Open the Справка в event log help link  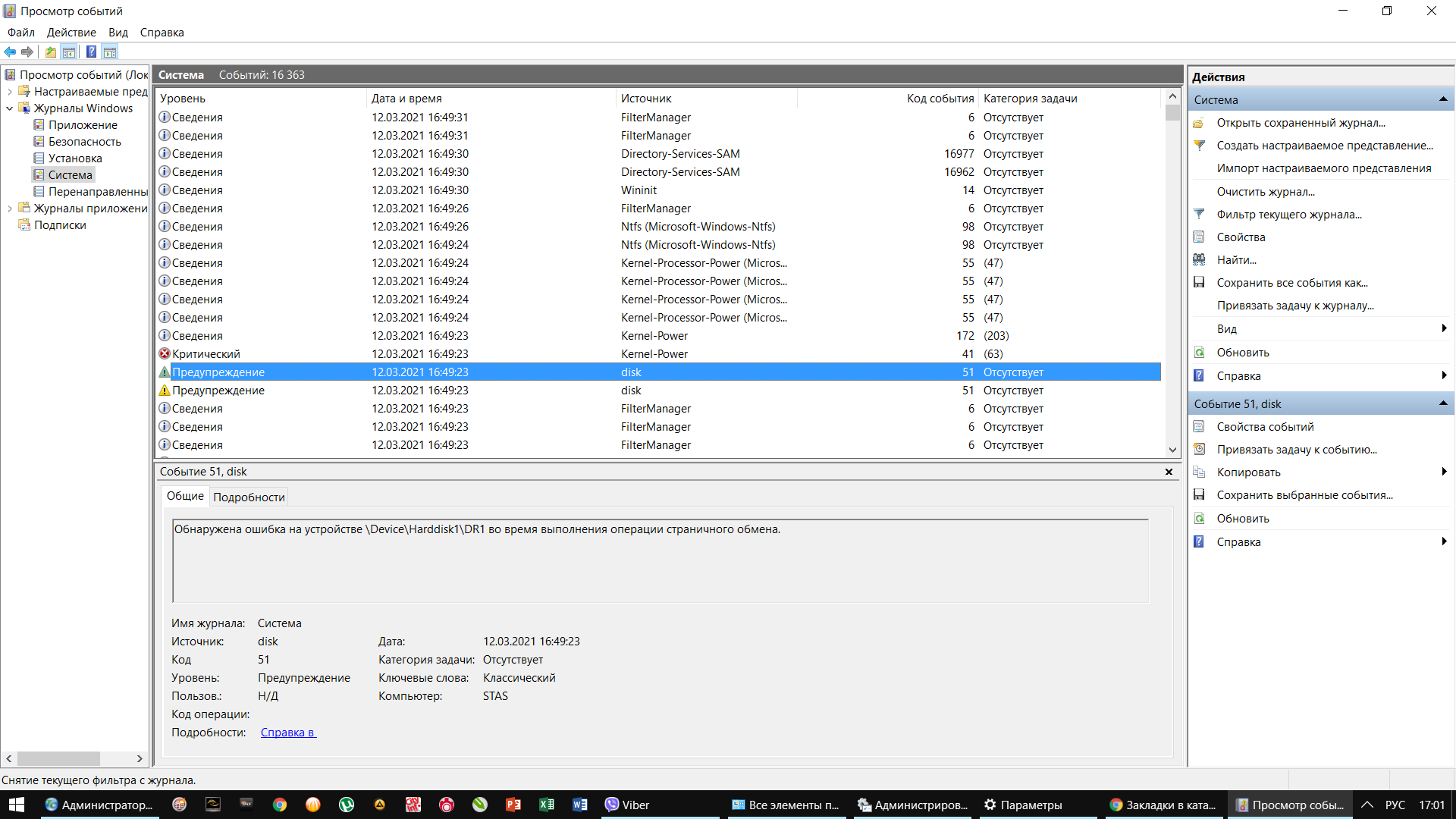[288, 733]
